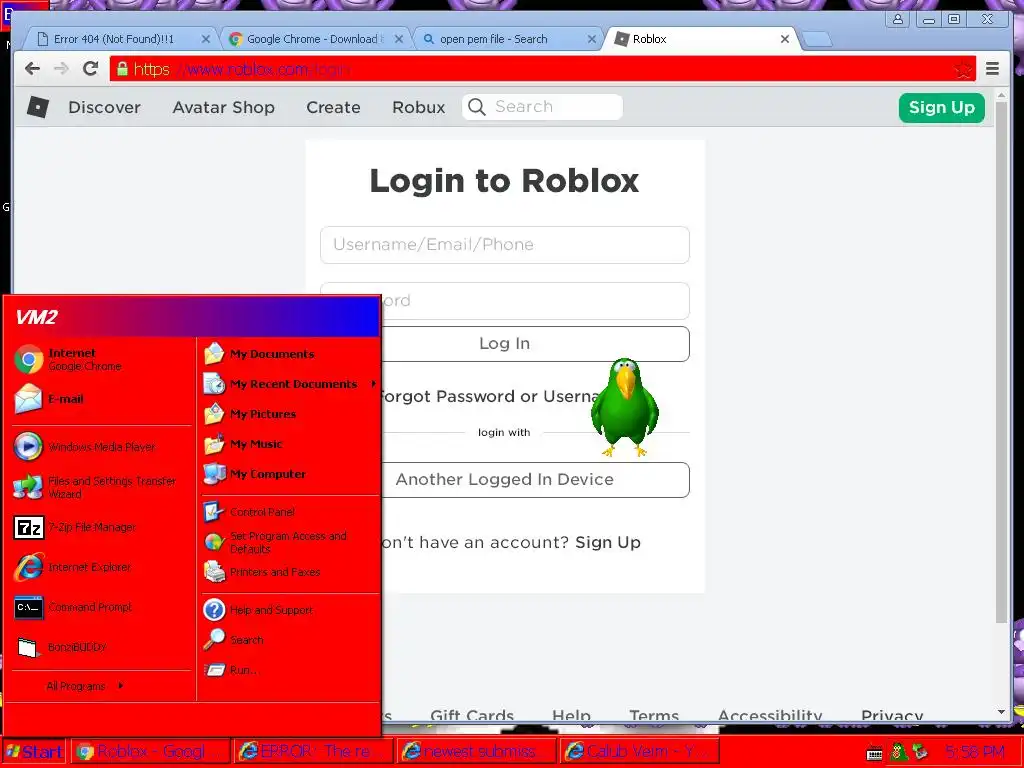Open E-mail from the Start menu
Image resolution: width=1024 pixels, height=768 pixels.
pos(49,399)
